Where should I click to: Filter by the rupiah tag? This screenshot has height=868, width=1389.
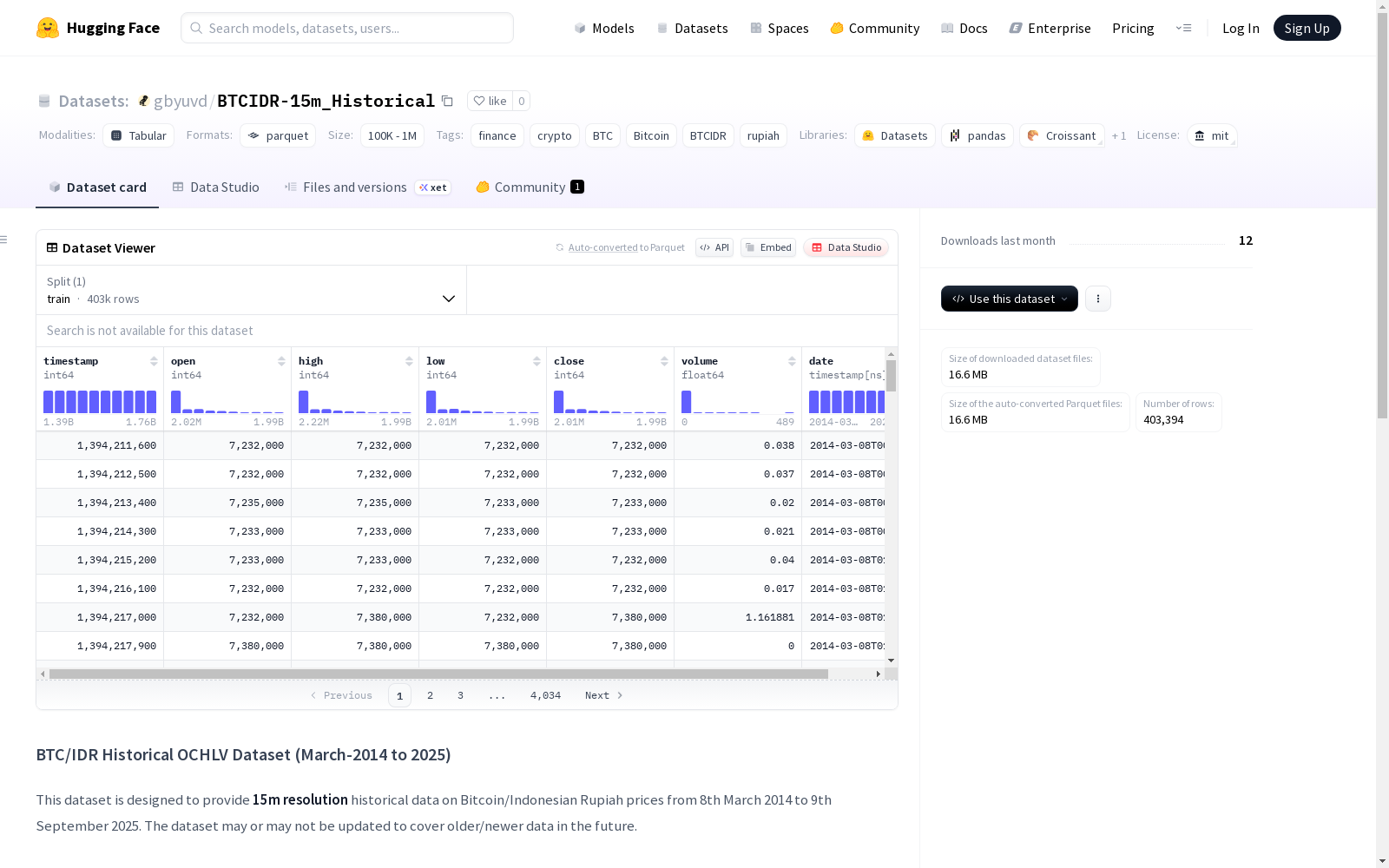coord(763,135)
